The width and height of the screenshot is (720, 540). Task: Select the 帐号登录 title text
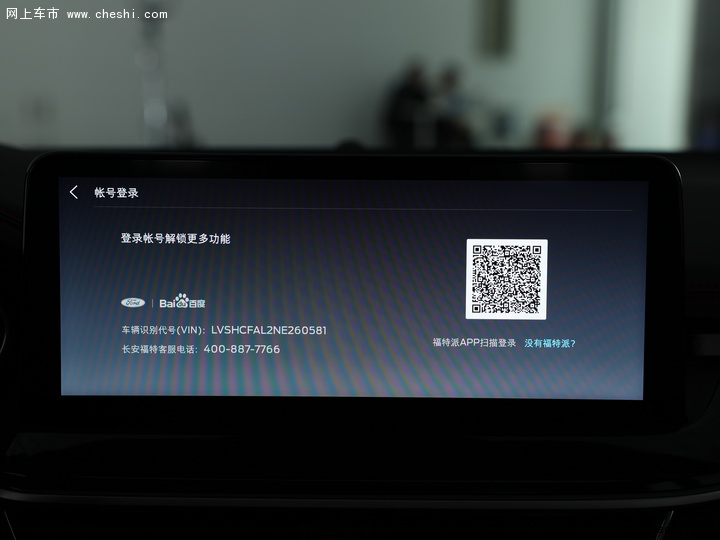[117, 193]
